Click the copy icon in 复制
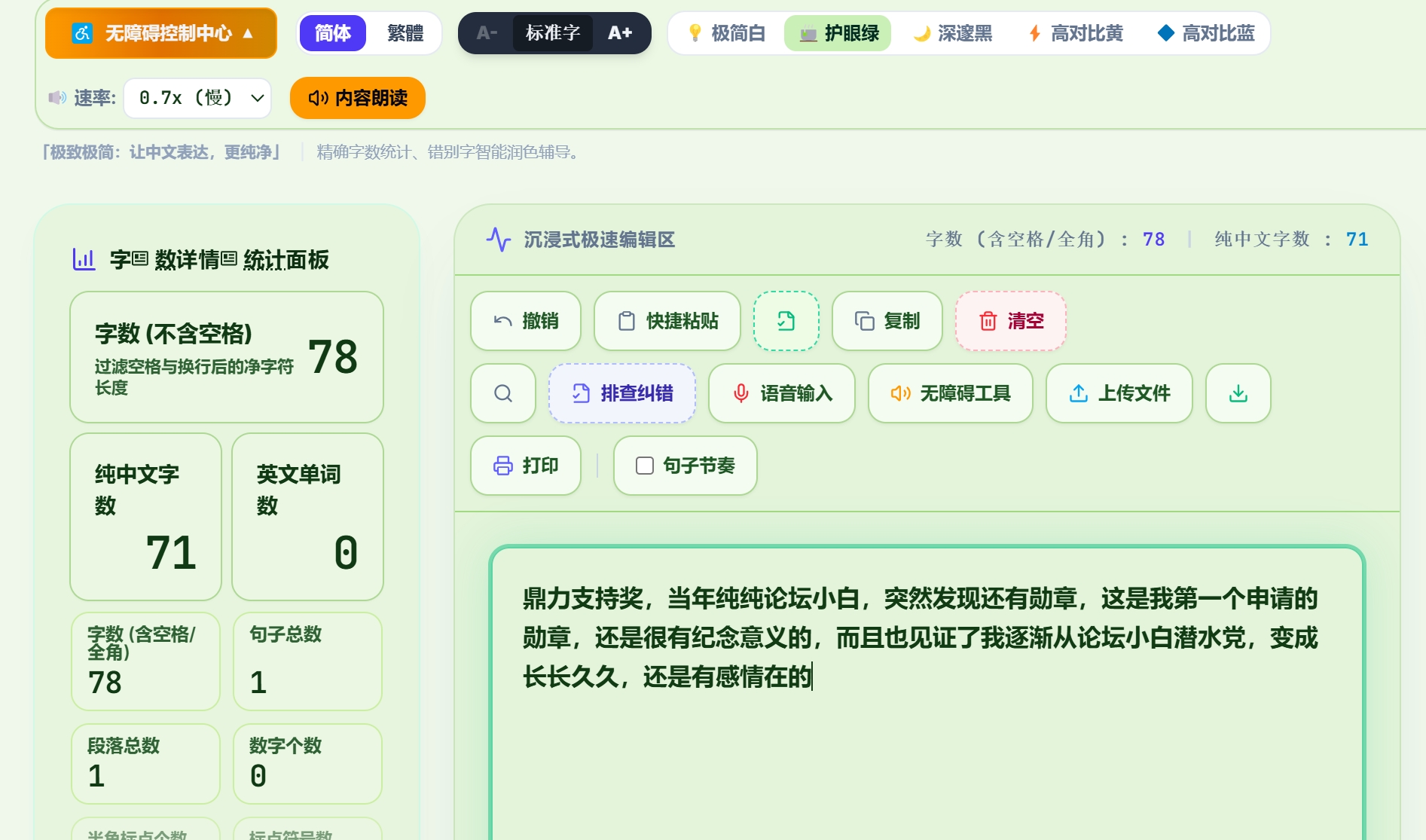The height and width of the screenshot is (840, 1426). click(865, 321)
